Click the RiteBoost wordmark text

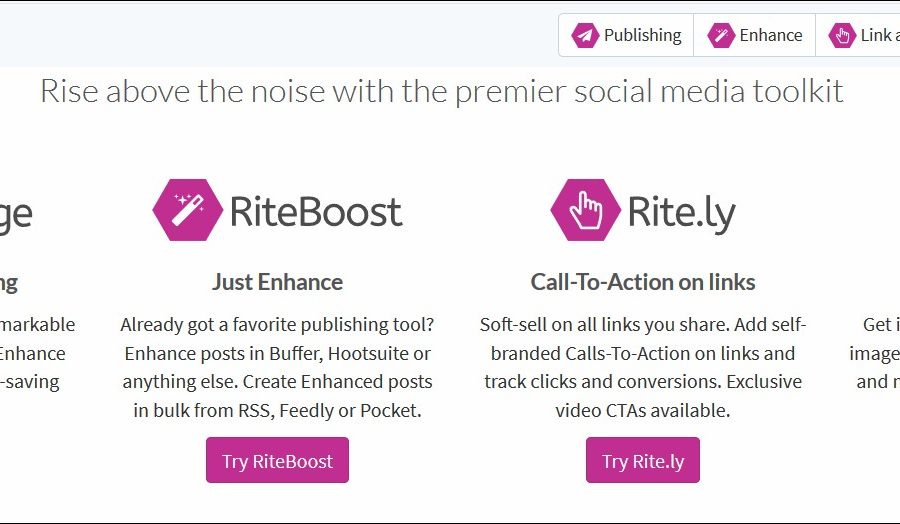[316, 211]
